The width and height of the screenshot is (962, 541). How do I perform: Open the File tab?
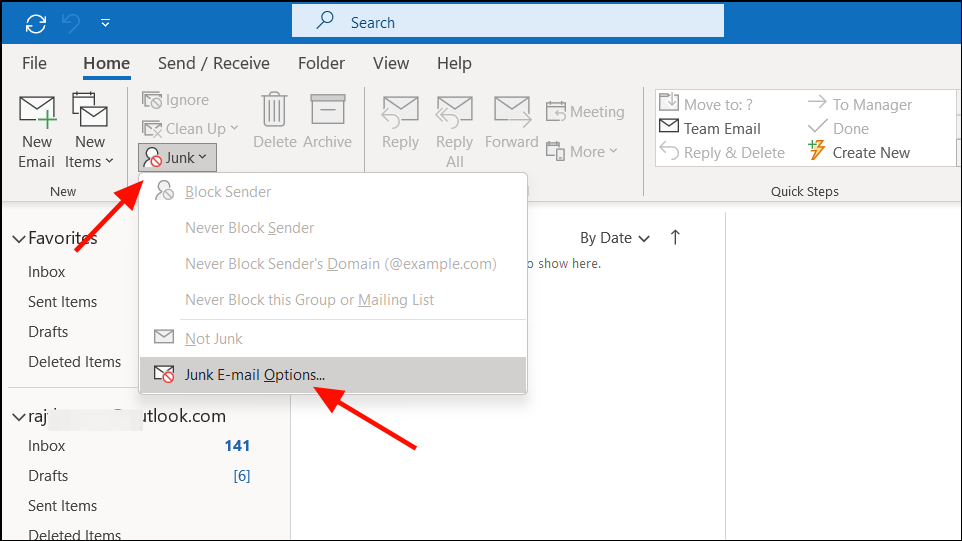34,63
